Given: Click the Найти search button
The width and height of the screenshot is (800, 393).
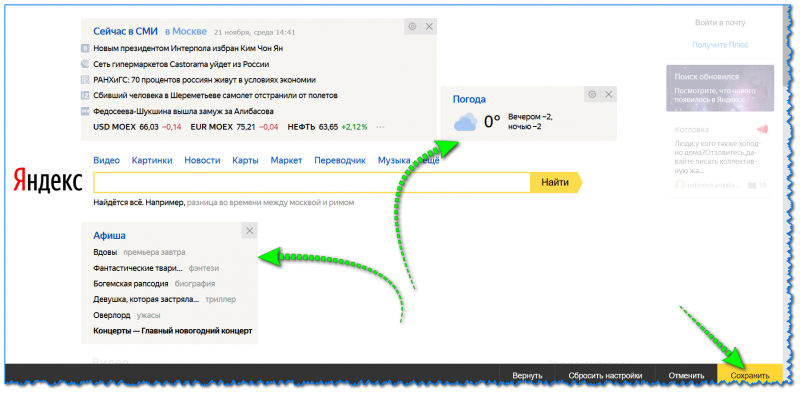Looking at the screenshot, I should point(556,182).
